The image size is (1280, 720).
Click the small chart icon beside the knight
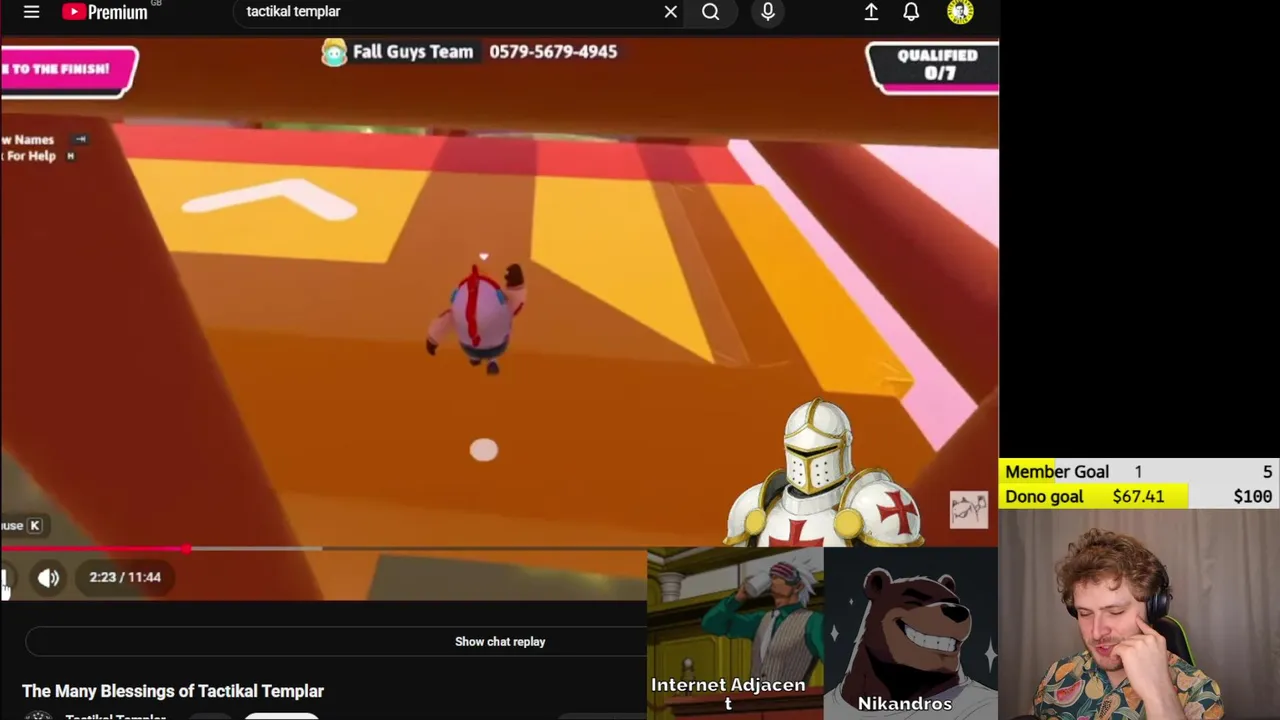[x=968, y=510]
